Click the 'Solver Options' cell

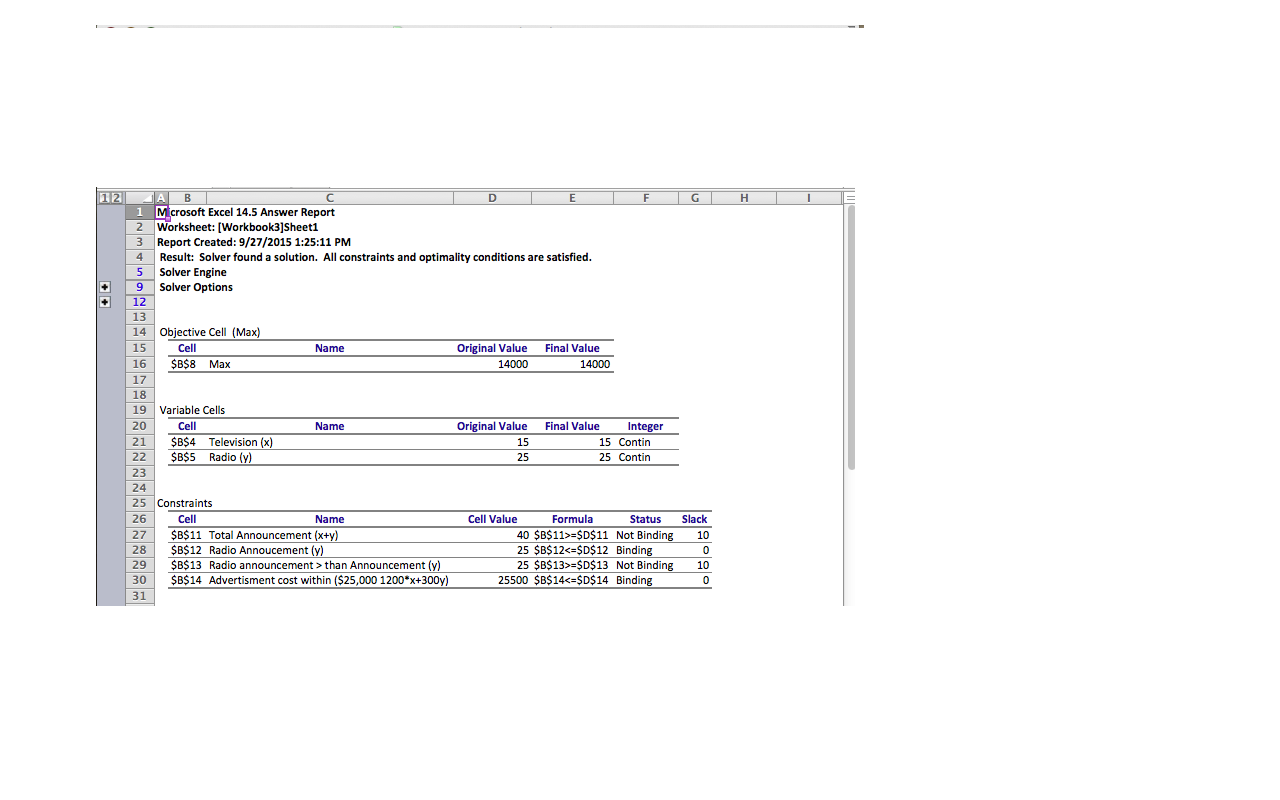click(x=196, y=287)
